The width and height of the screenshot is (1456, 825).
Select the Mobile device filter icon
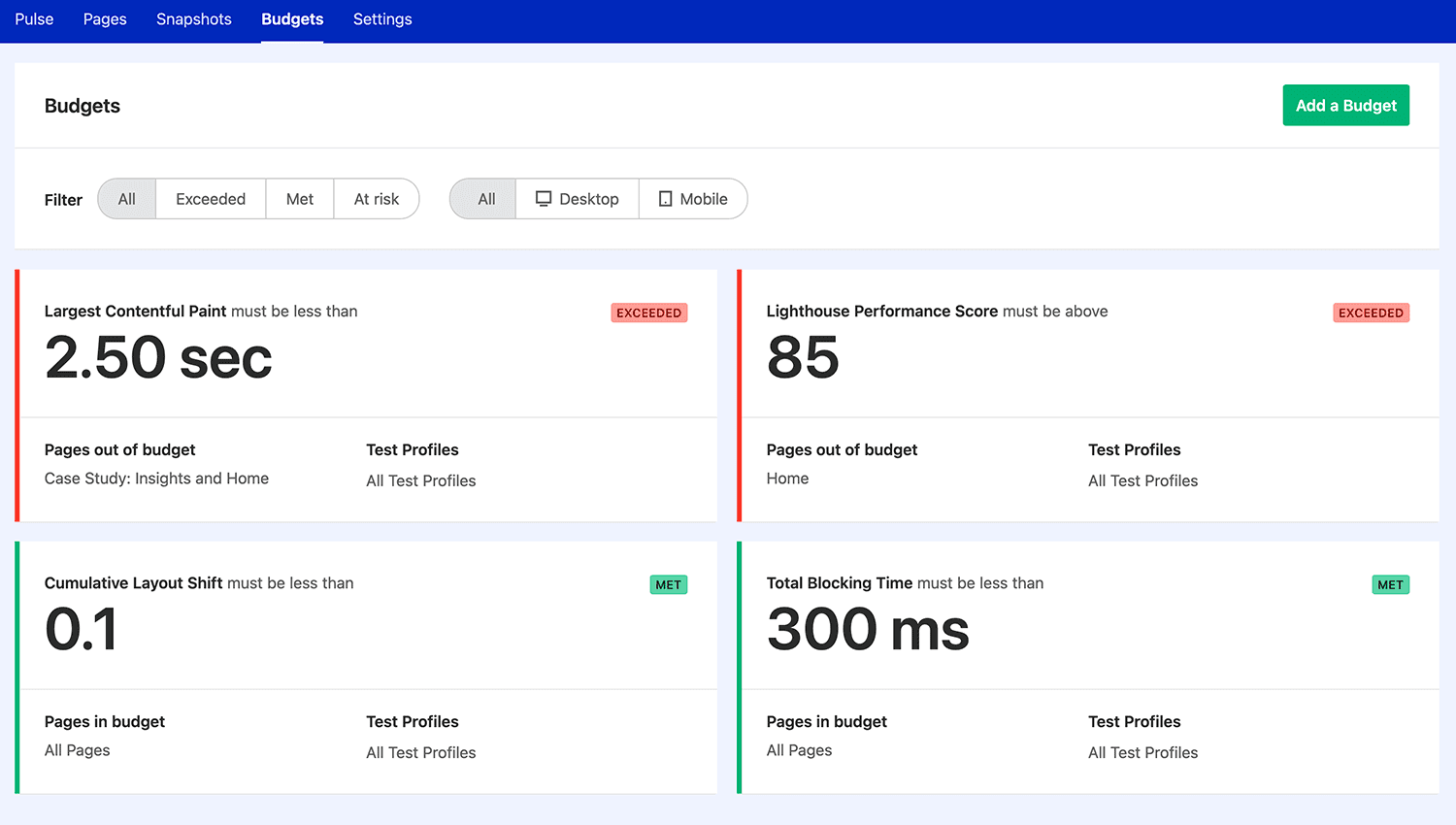coord(665,198)
